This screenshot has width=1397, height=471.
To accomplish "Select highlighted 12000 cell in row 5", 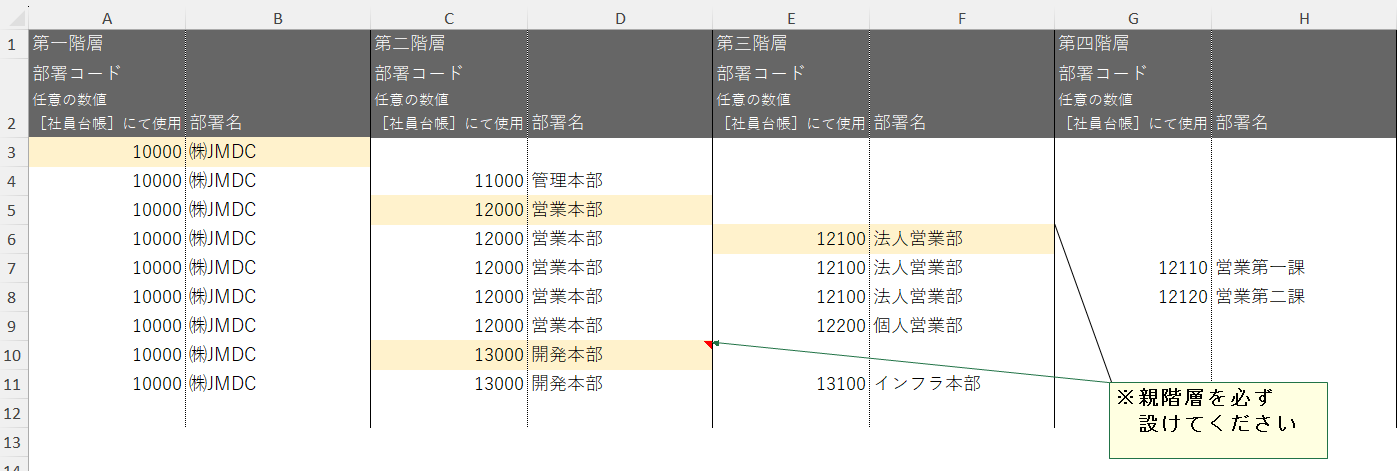I will [449, 210].
